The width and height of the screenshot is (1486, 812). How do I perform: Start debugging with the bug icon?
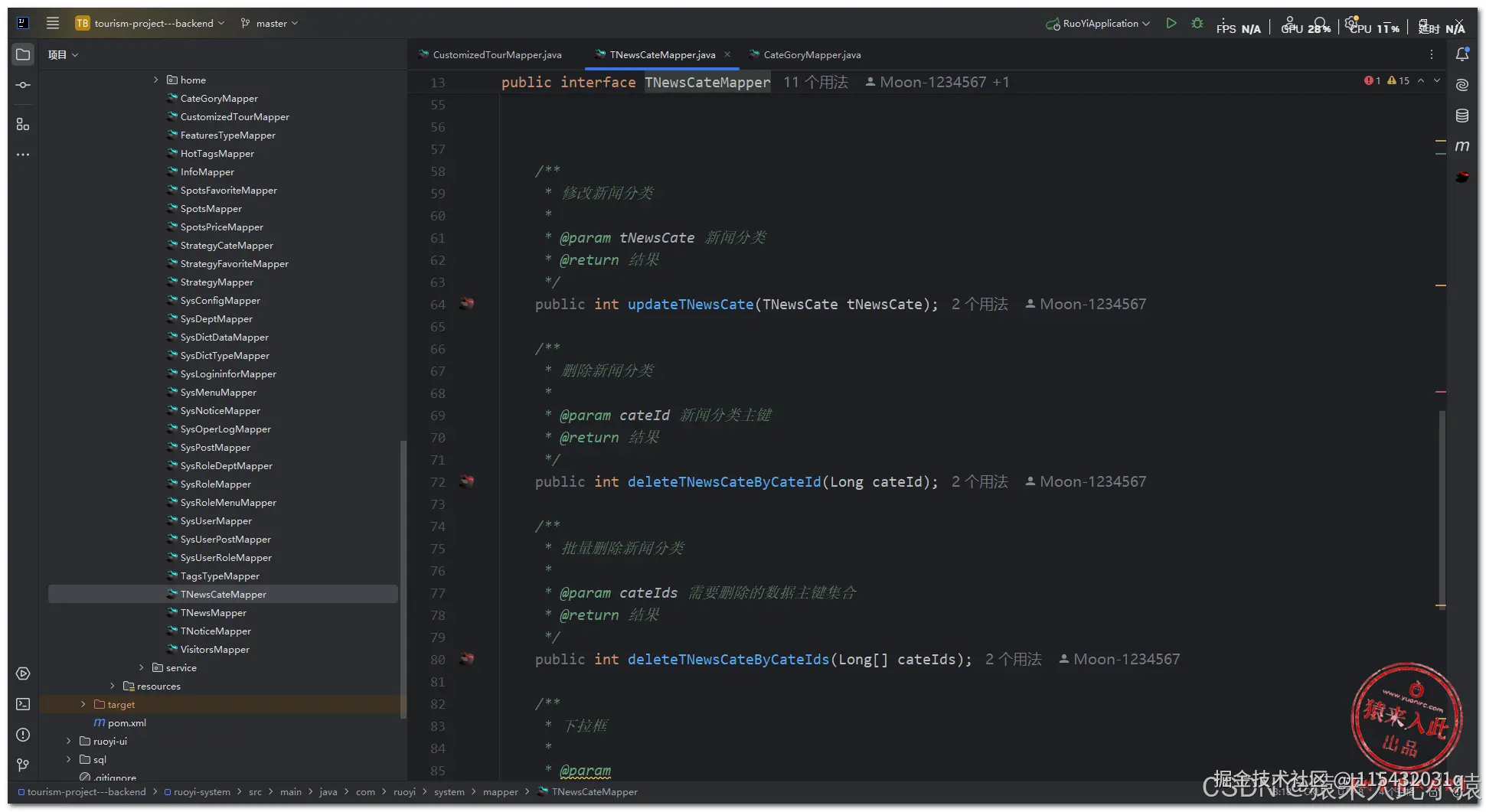coord(1197,23)
